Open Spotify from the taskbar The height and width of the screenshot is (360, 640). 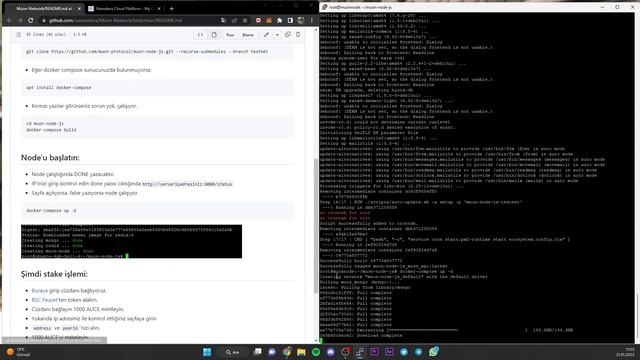[x=316, y=352]
